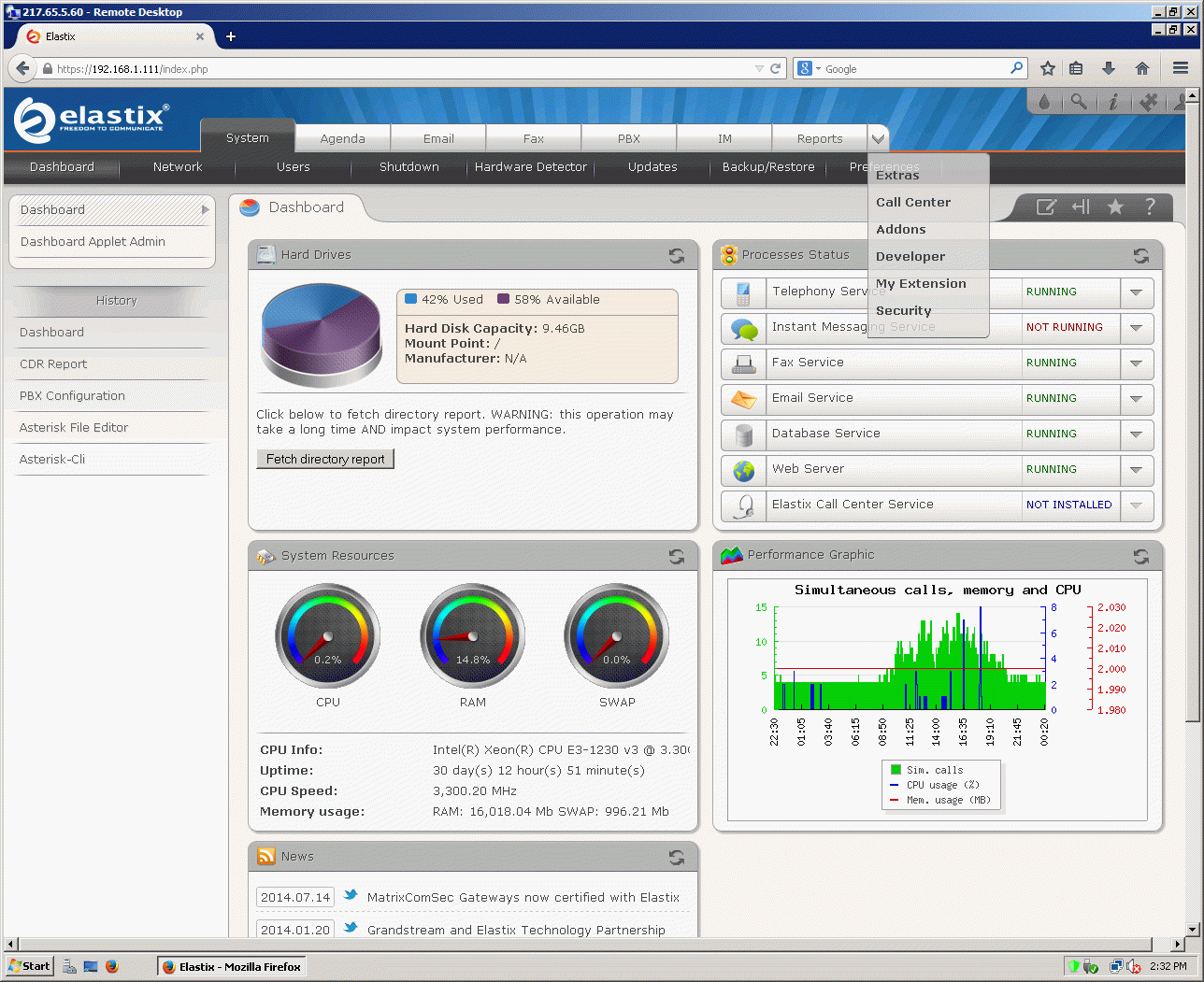Bookmark the Dashboard module with star icon
Viewport: 1204px width, 982px height.
coord(1115,206)
